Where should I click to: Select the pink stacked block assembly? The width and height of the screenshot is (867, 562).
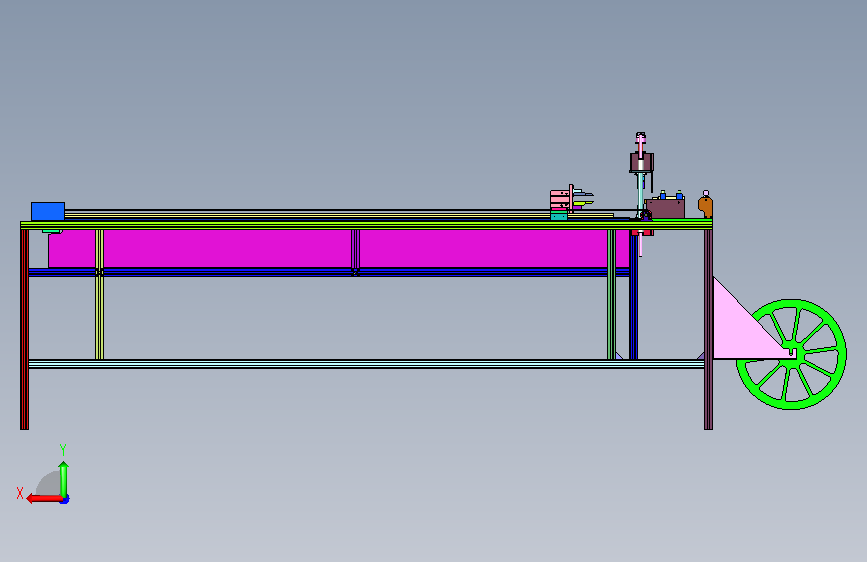coord(560,200)
